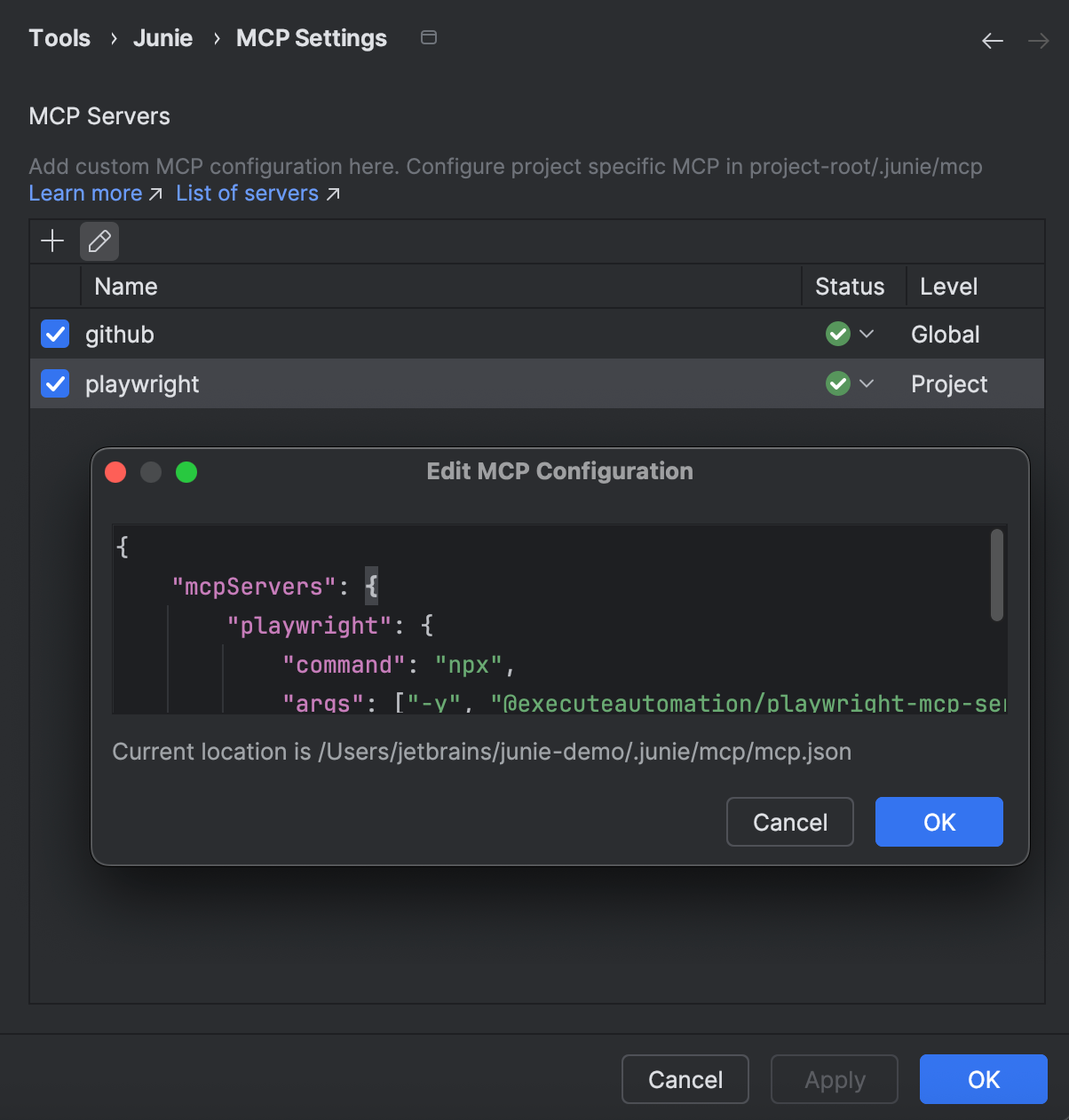Viewport: 1069px width, 1120px height.
Task: Uncheck the playwright server checkbox
Action: 54,383
